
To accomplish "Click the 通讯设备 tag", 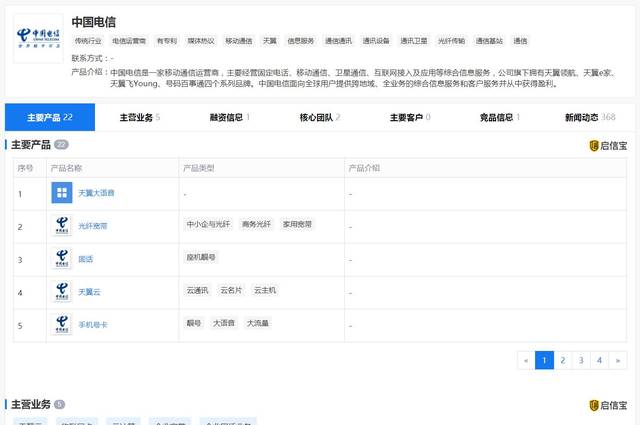I will coord(376,41).
